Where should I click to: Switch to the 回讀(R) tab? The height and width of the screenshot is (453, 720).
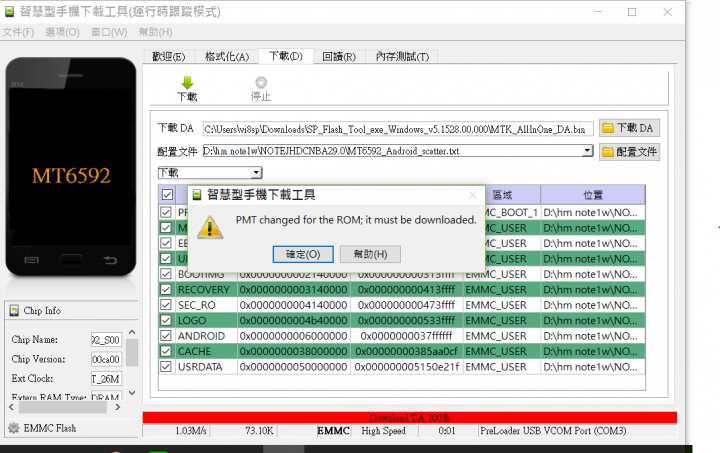click(339, 56)
